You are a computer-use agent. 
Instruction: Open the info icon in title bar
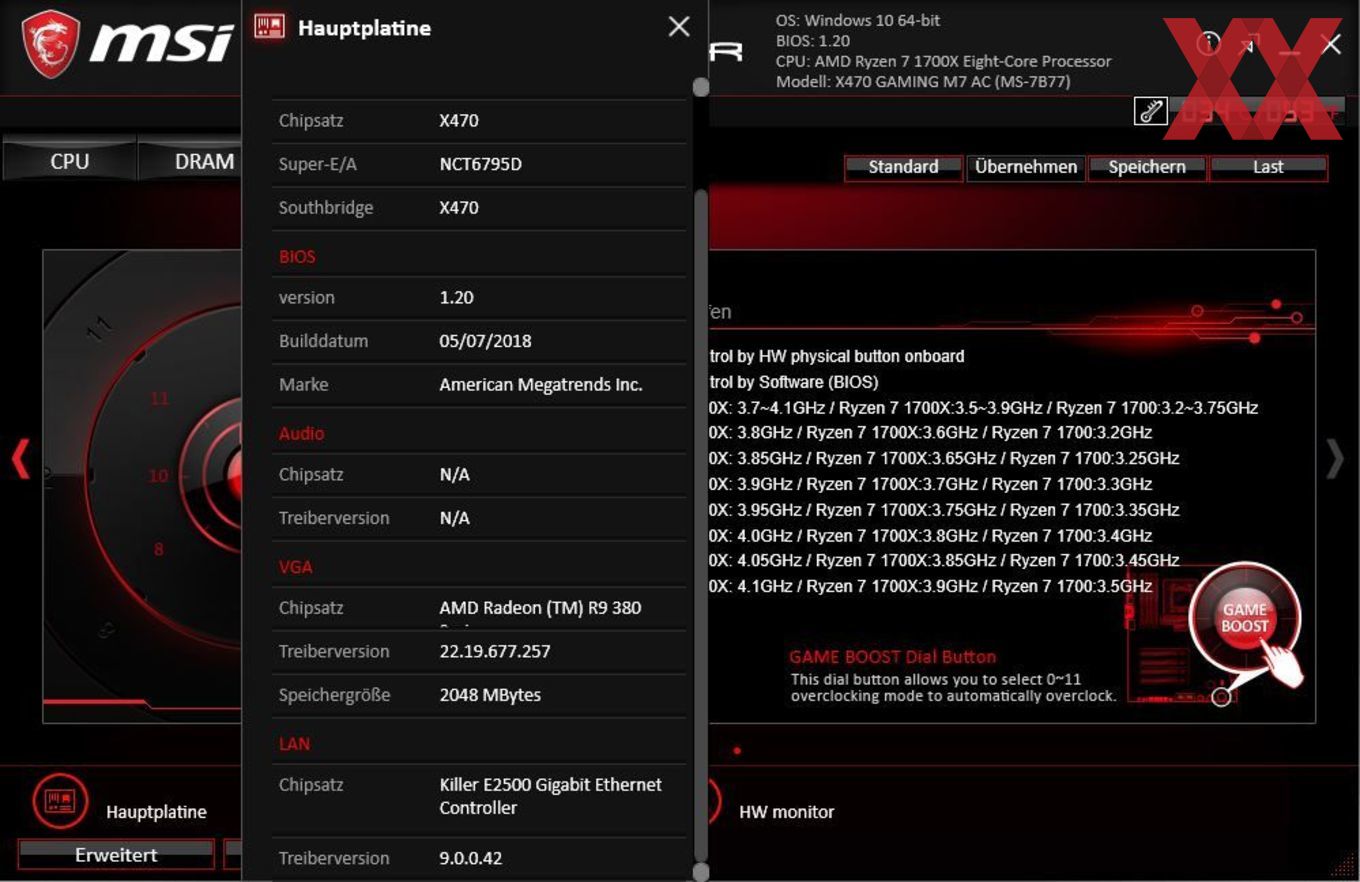[x=1209, y=43]
